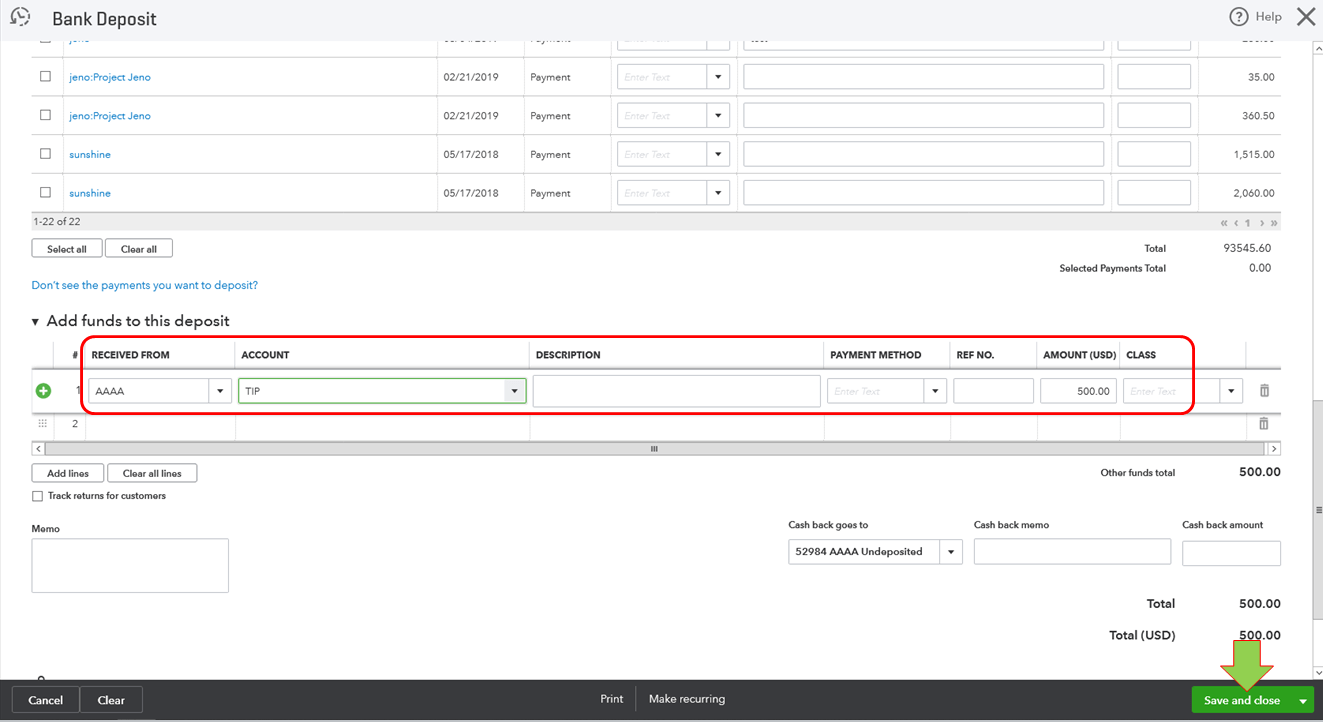Open jeno:Project Jeno link in 360.50 row
Image resolution: width=1323 pixels, height=722 pixels.
tap(110, 116)
